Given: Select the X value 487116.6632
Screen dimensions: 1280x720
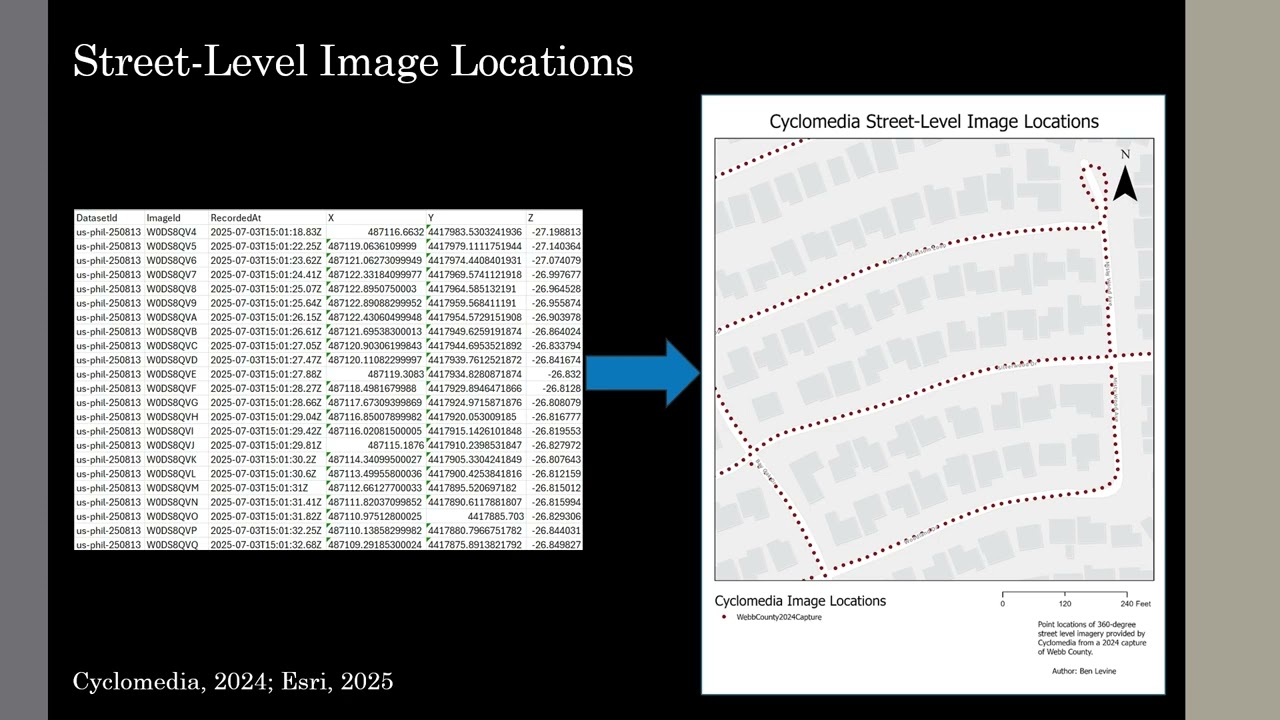Looking at the screenshot, I should point(396,232).
